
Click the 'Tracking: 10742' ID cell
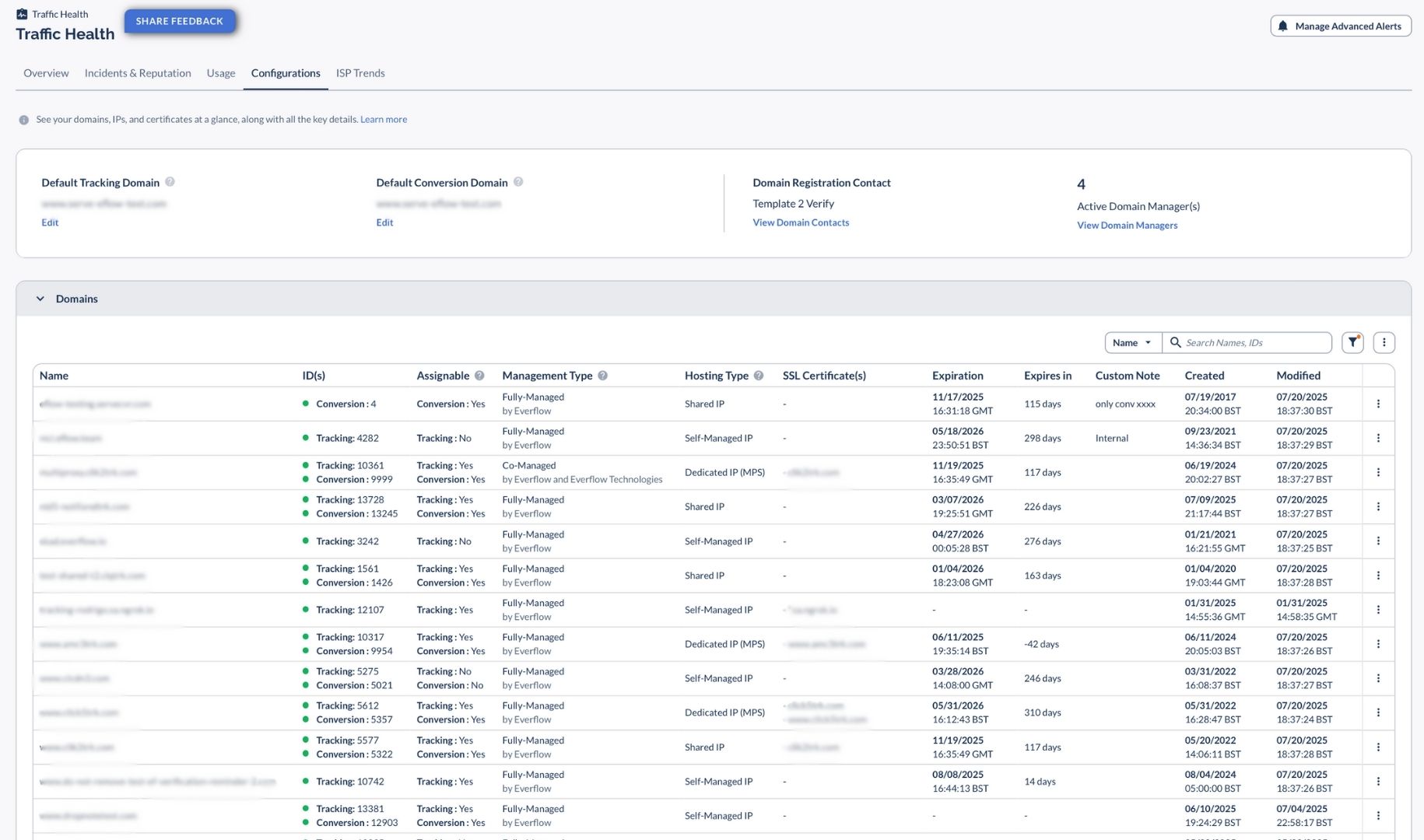pyautogui.click(x=349, y=781)
